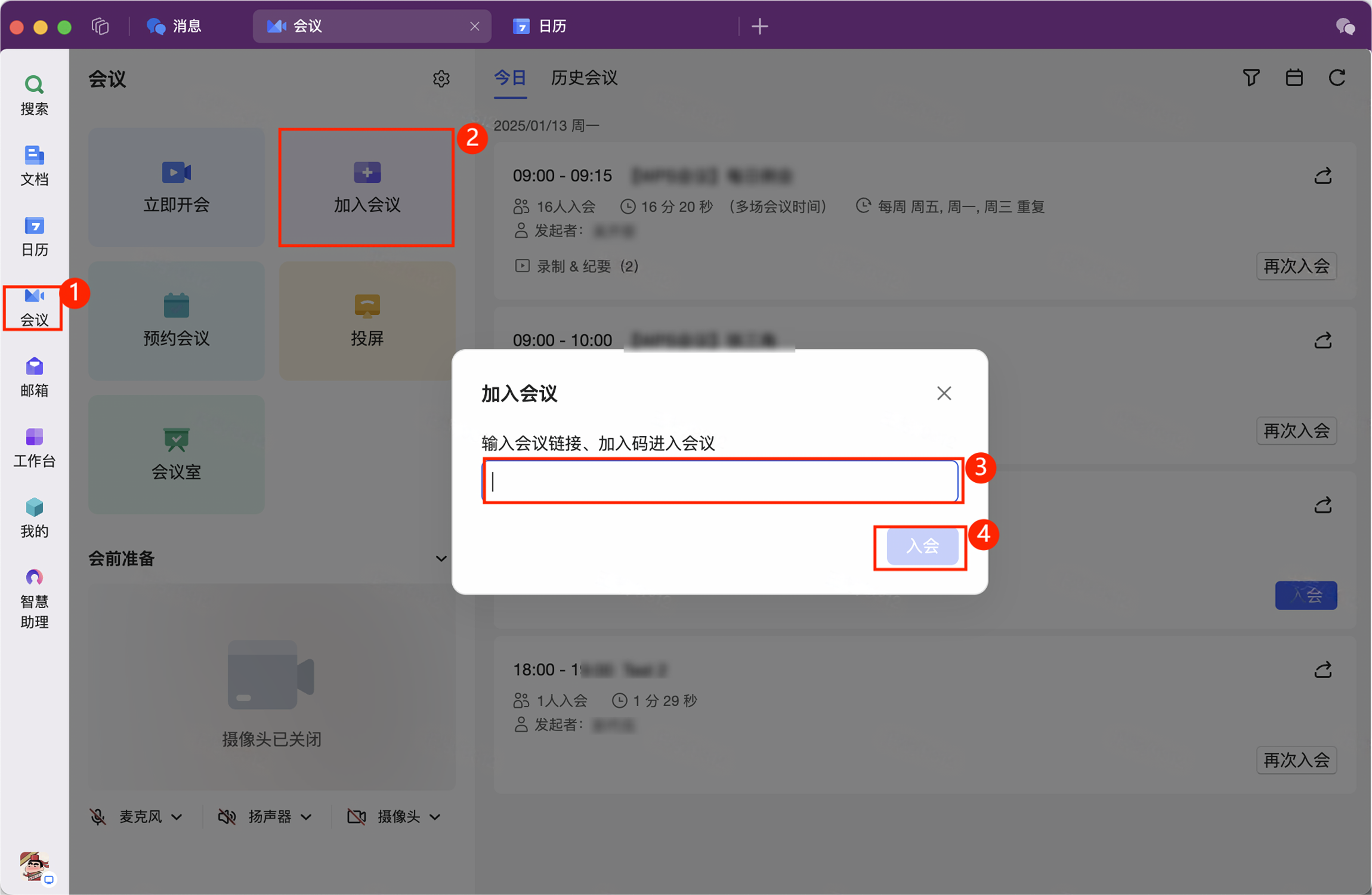1372x895 pixels.
Task: Toggle the speaker mute icon
Action: coord(227,816)
